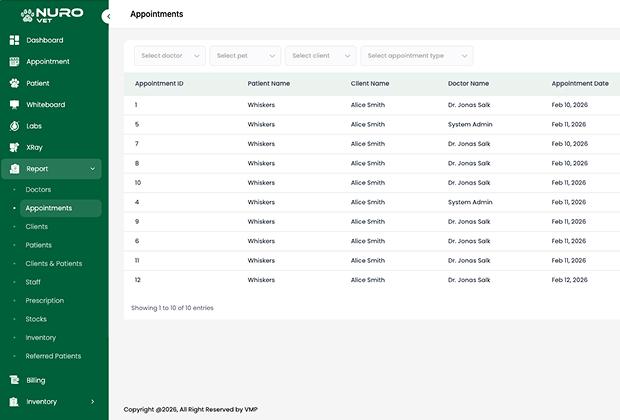Open the Appointment menu item
This screenshot has height=420, width=620.
click(x=48, y=61)
